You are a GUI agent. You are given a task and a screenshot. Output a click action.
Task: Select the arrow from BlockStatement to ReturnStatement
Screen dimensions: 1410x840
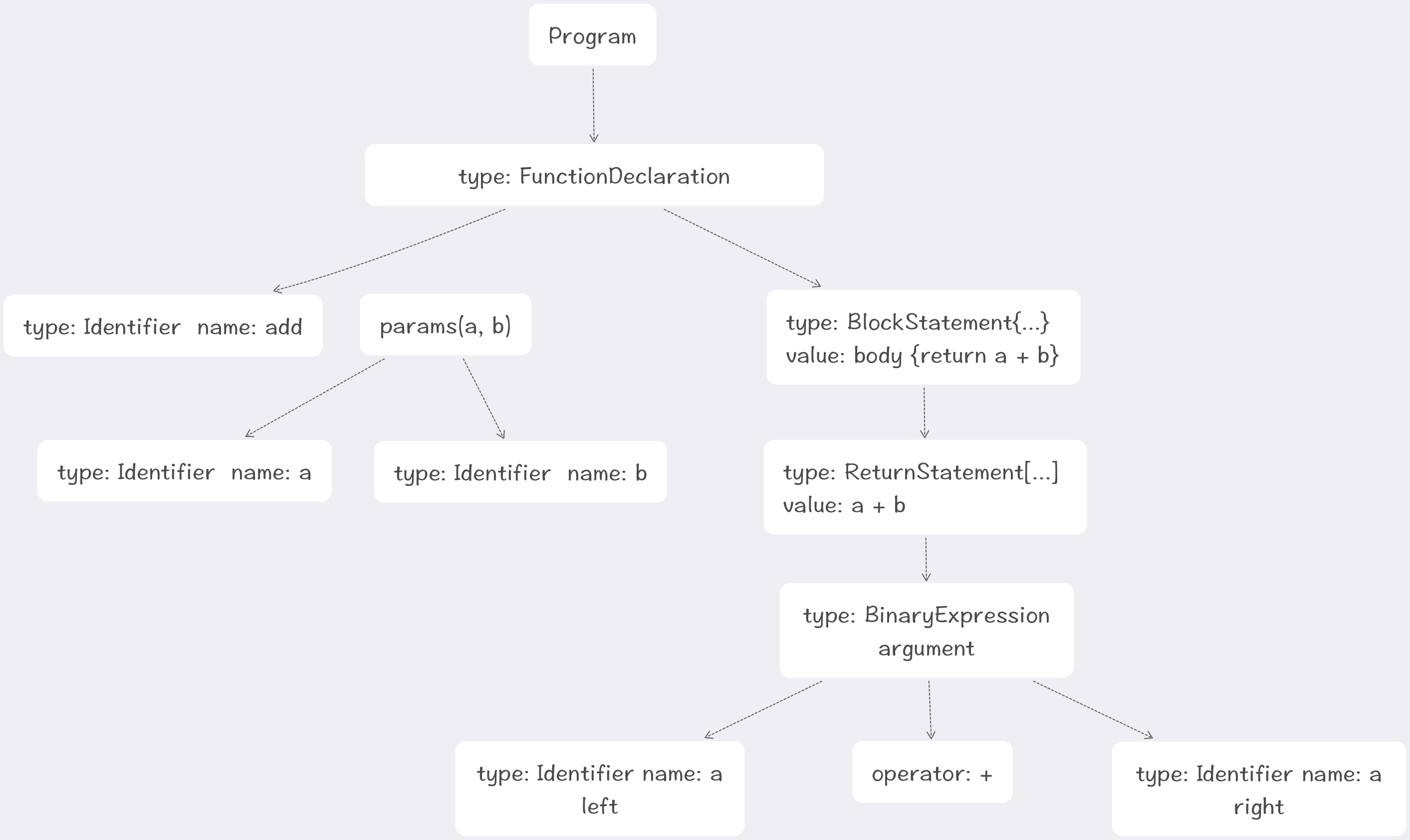point(925,413)
